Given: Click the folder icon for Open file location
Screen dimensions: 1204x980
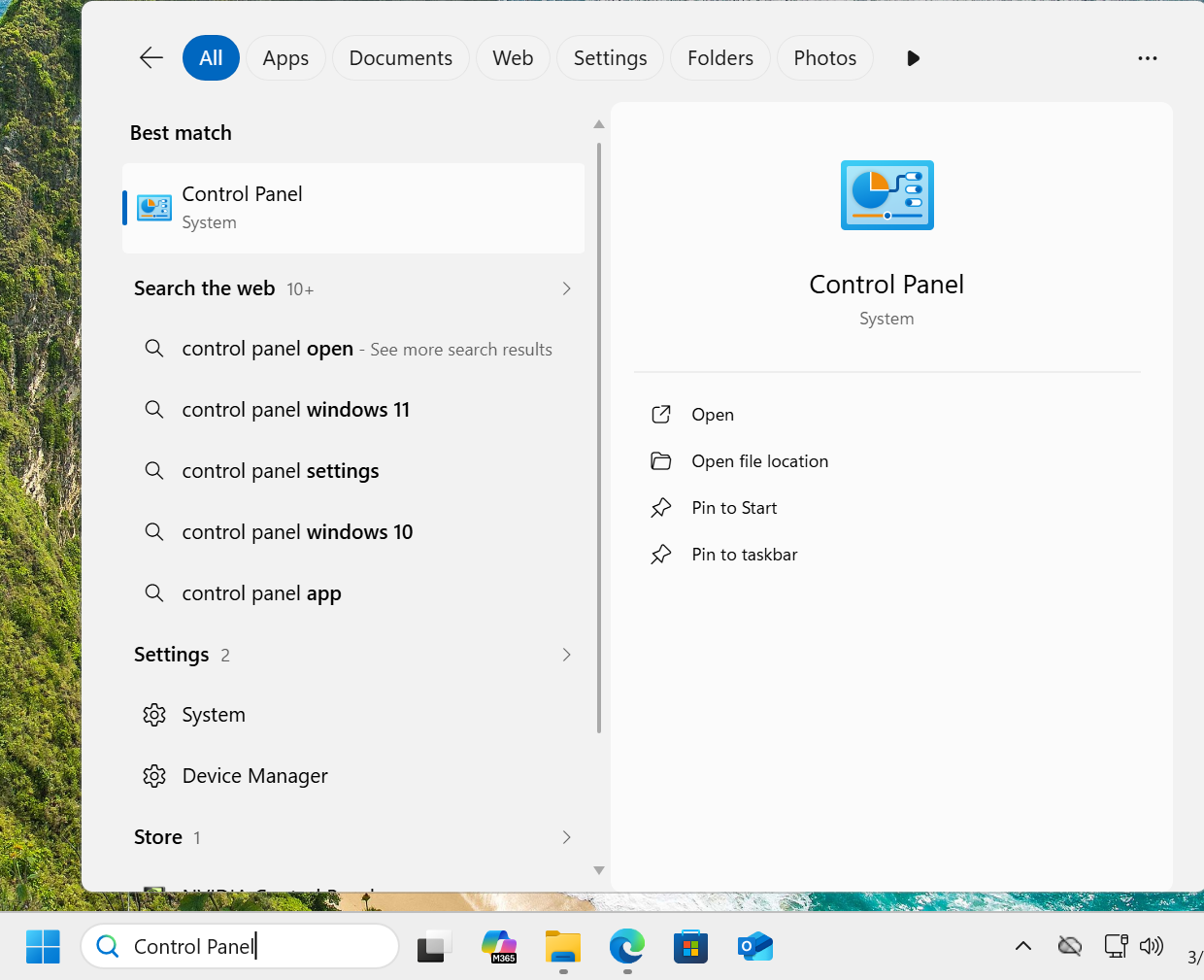Looking at the screenshot, I should pyautogui.click(x=661, y=461).
